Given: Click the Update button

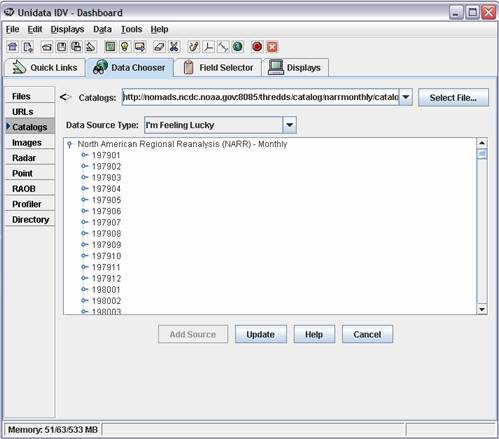Looking at the screenshot, I should point(261,334).
